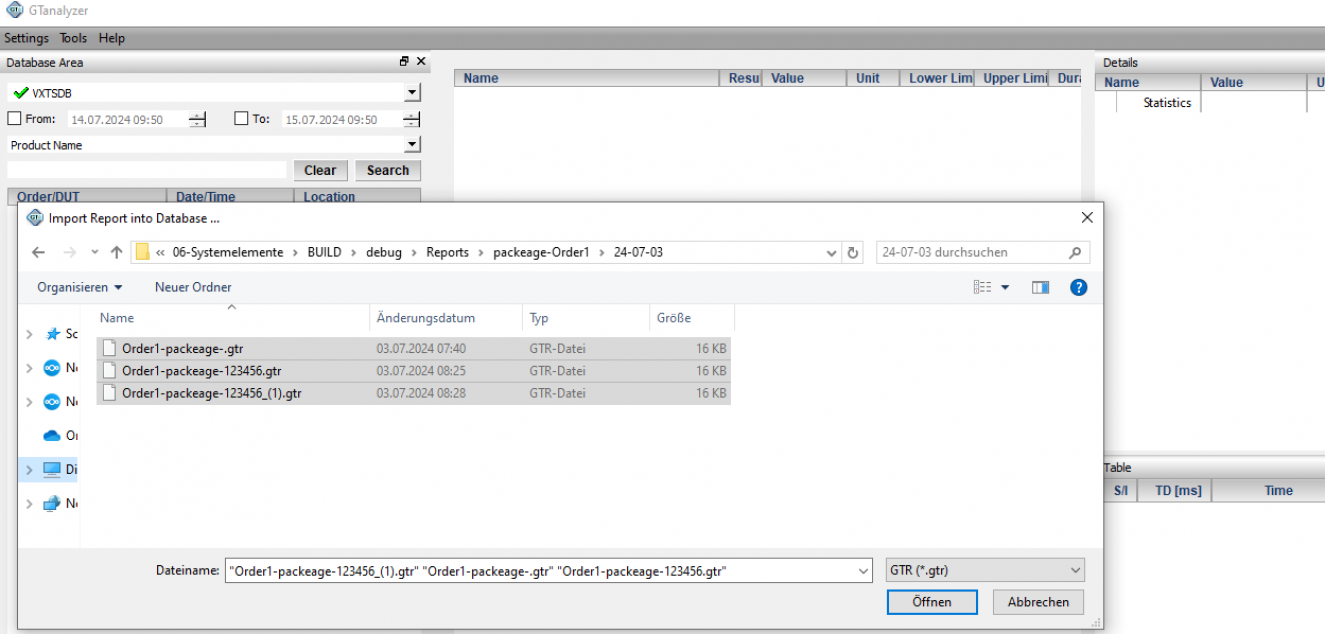The image size is (1325, 634).
Task: Enable the From date checkbox
Action: (x=14, y=119)
